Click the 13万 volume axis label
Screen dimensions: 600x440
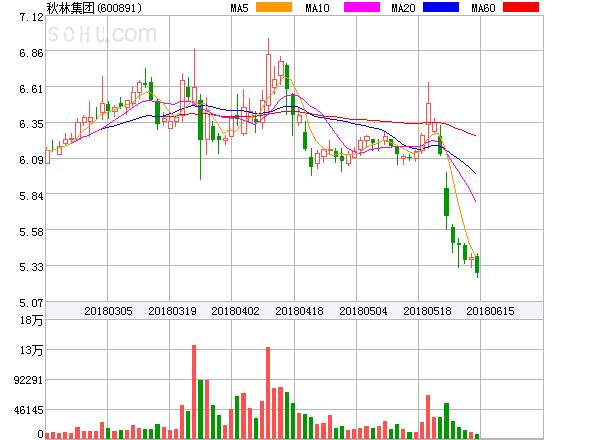pyautogui.click(x=31, y=350)
